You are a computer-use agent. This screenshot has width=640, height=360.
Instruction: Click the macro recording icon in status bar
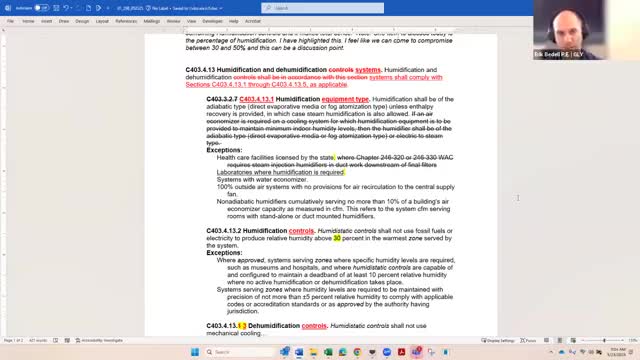67,340
